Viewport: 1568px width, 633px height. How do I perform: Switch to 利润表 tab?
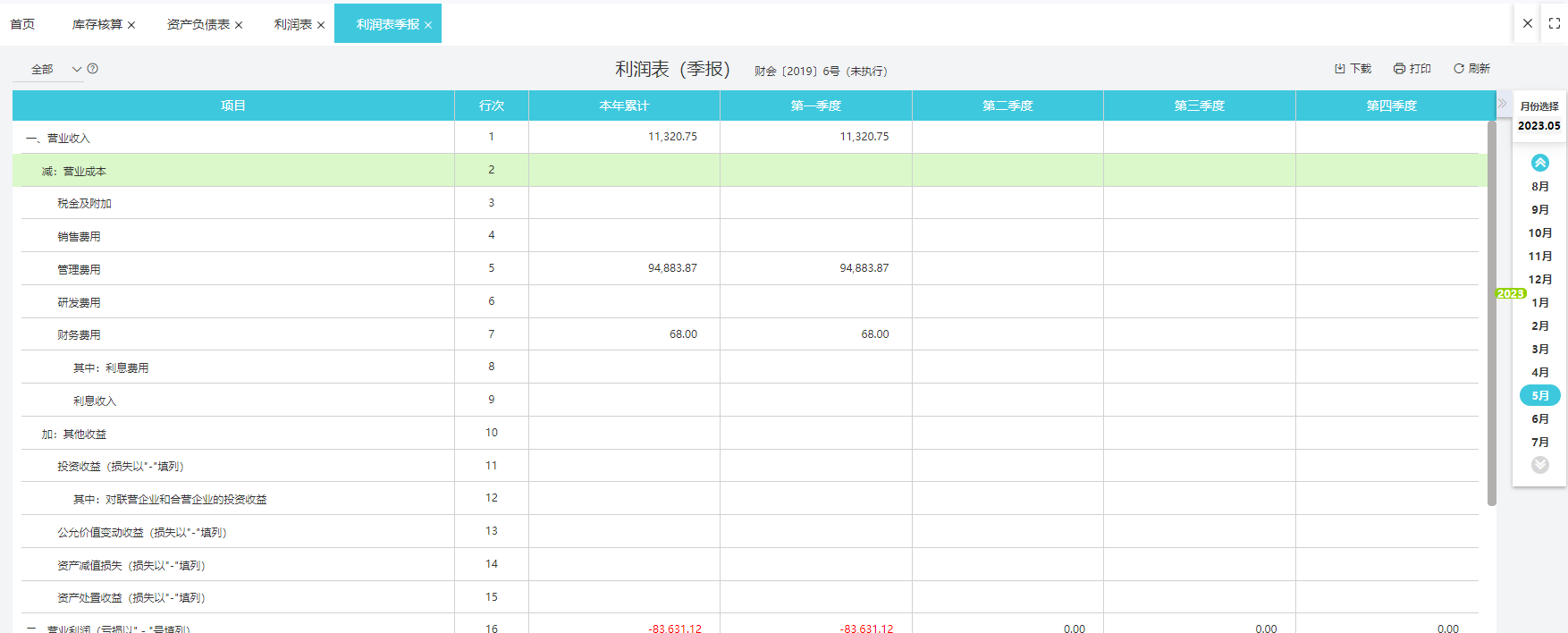pos(293,24)
